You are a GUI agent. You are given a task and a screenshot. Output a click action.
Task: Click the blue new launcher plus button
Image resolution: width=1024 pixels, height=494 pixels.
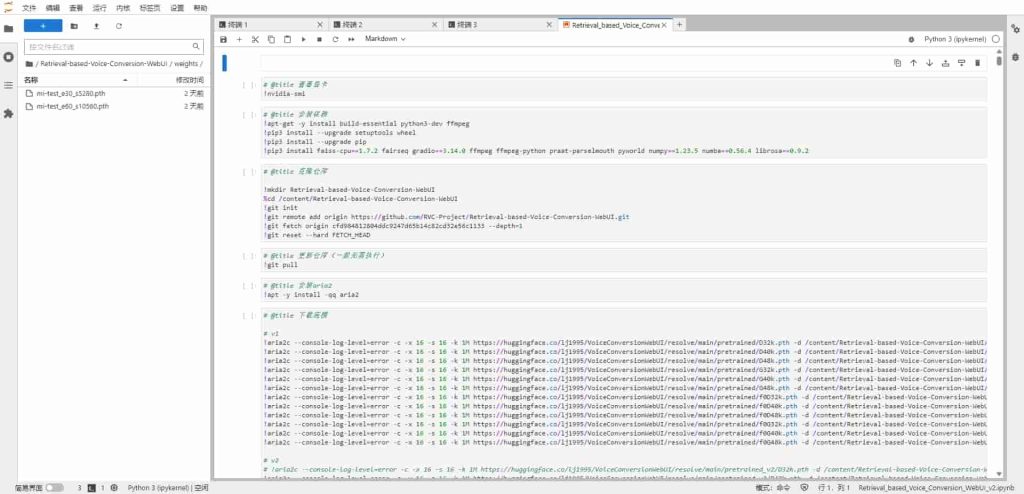43,26
